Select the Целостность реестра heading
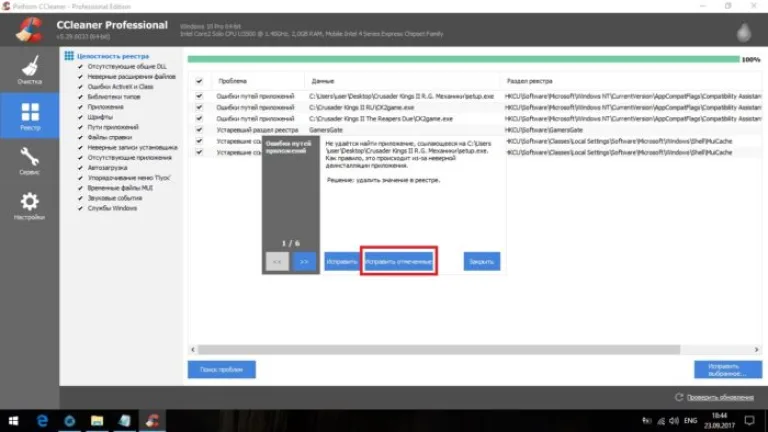 (x=113, y=56)
